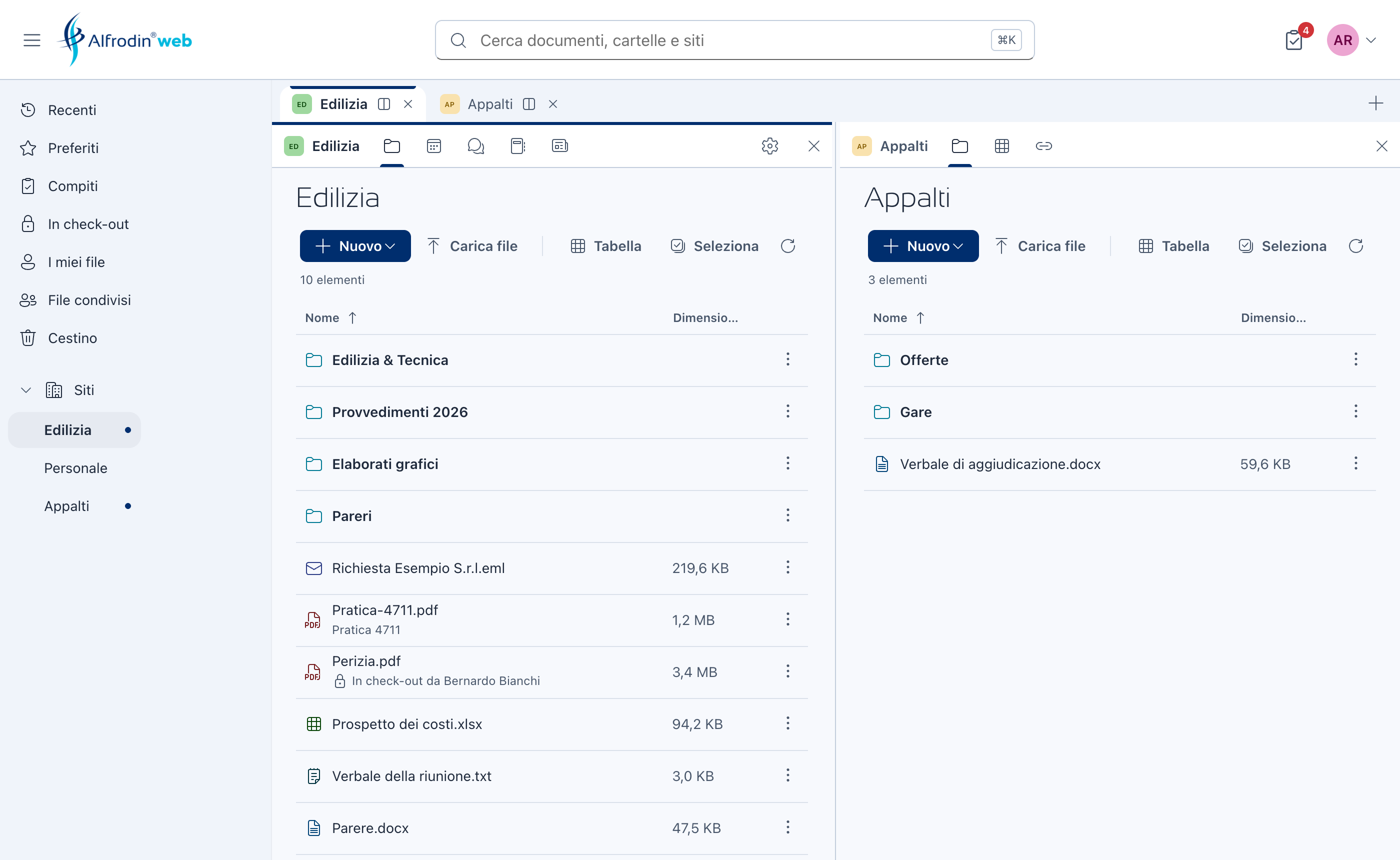Open Edilizia site settings gear
Viewport: 1400px width, 860px height.
click(770, 146)
